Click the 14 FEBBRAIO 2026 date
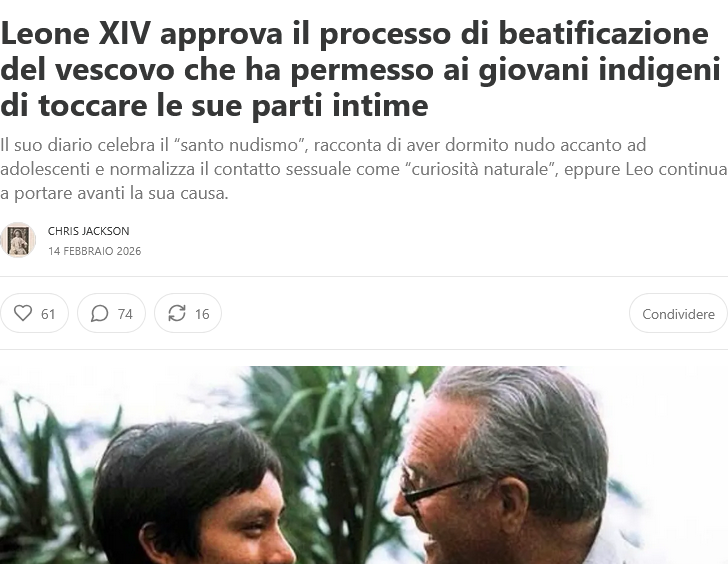The height and width of the screenshot is (564, 728). tap(95, 251)
